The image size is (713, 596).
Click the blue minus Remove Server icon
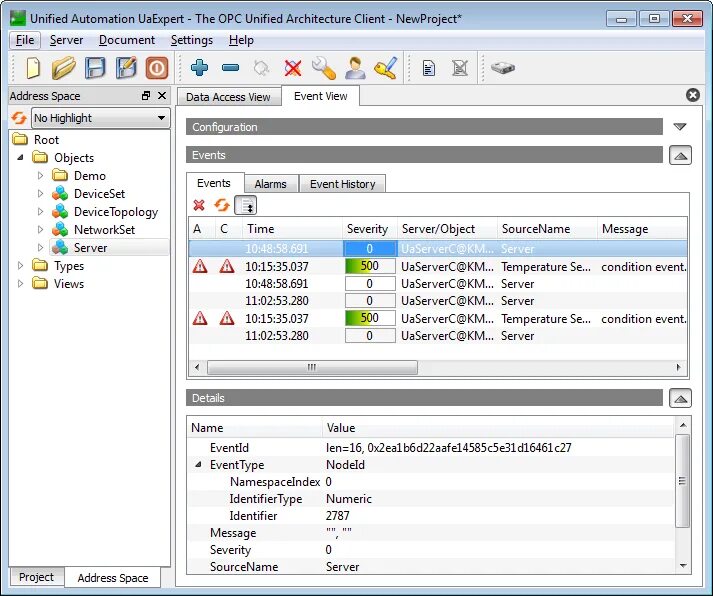[x=231, y=68]
